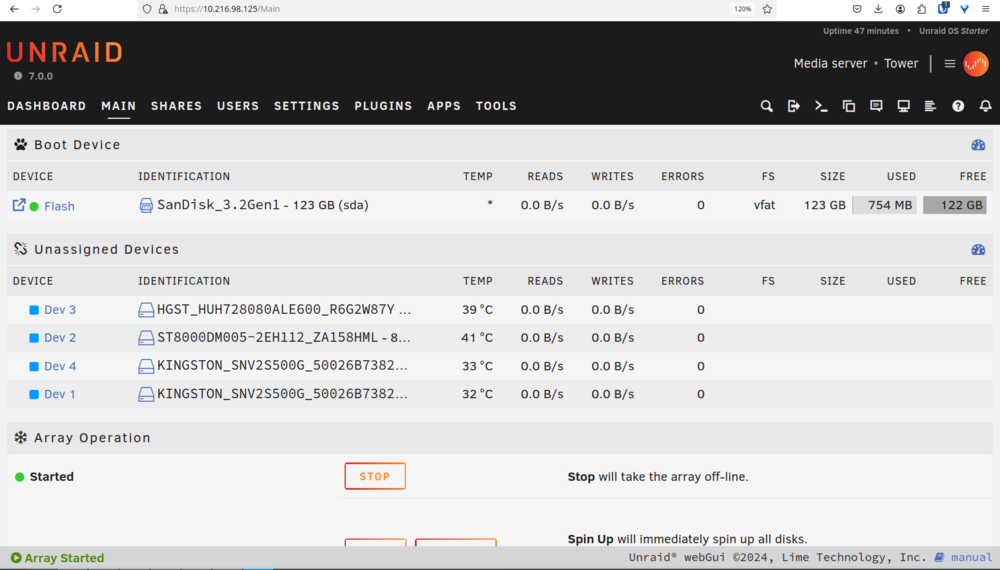1000x570 pixels.
Task: Select the Main tab
Action: tap(119, 106)
